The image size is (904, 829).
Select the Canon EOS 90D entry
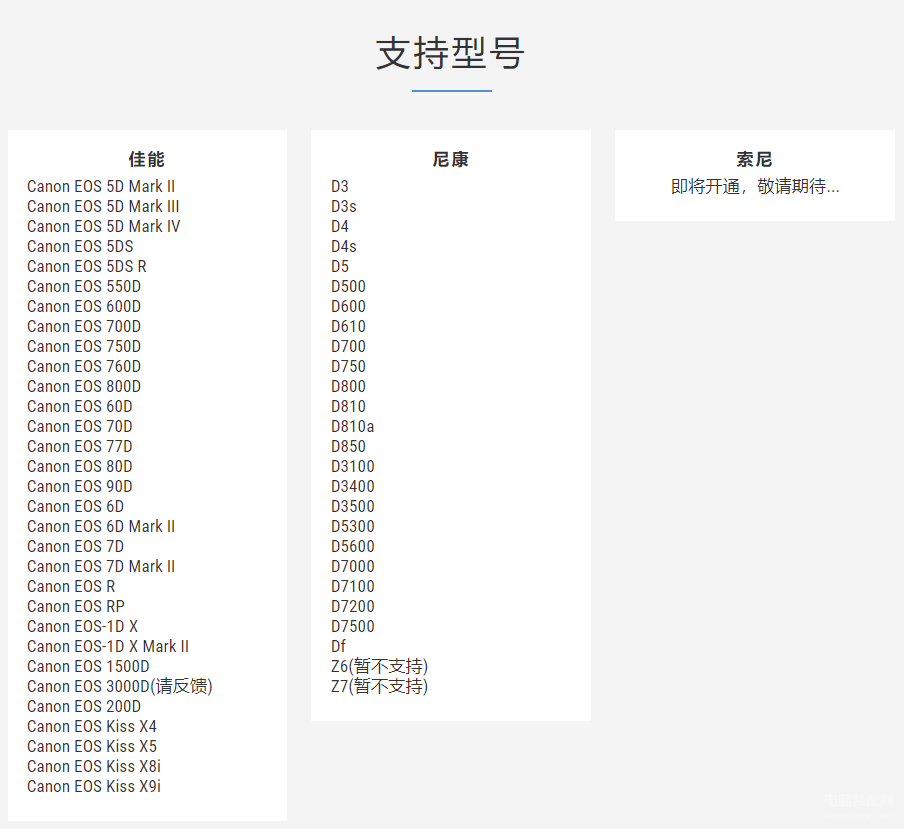click(80, 486)
